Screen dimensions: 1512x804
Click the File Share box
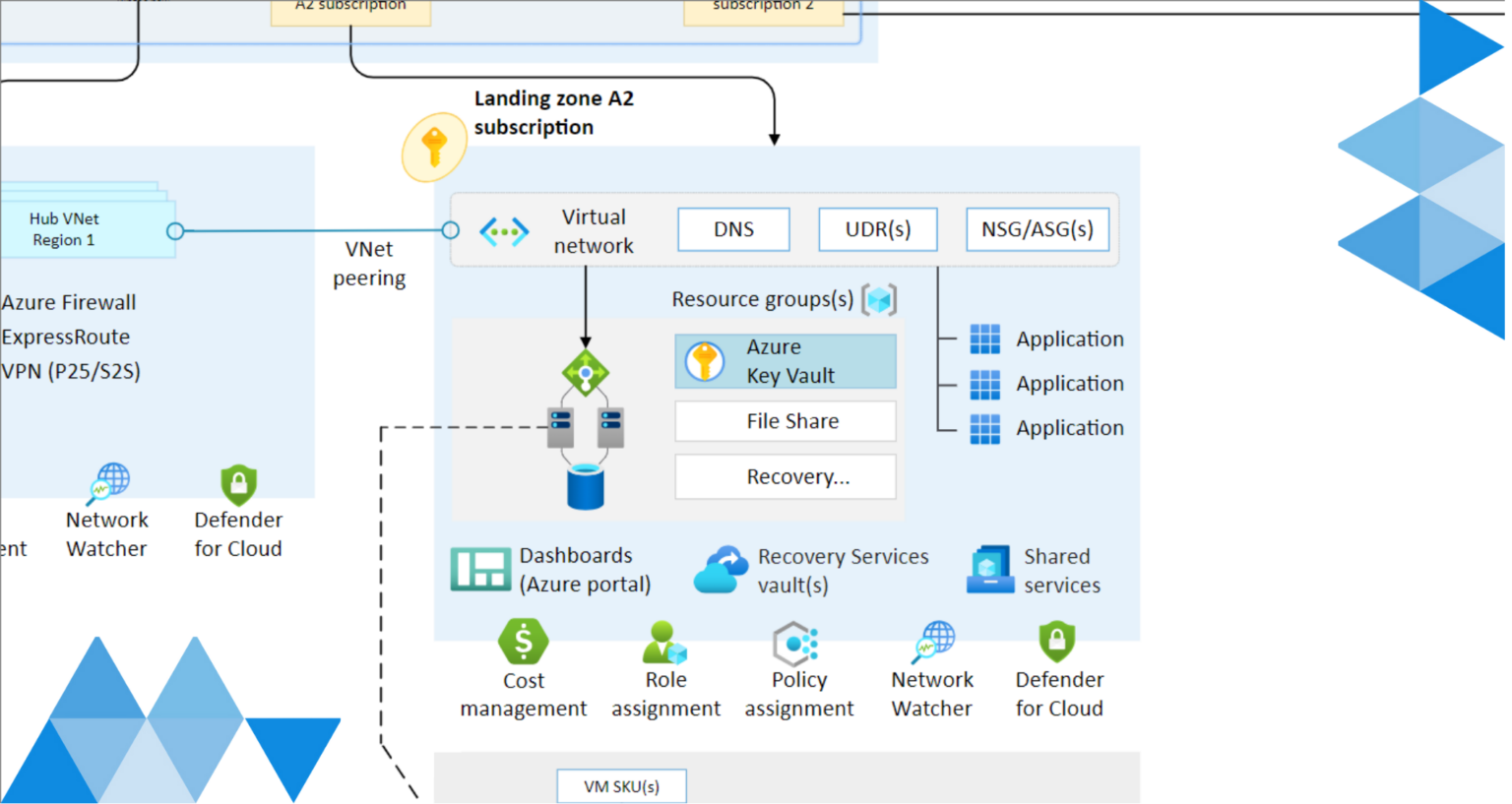click(x=786, y=421)
